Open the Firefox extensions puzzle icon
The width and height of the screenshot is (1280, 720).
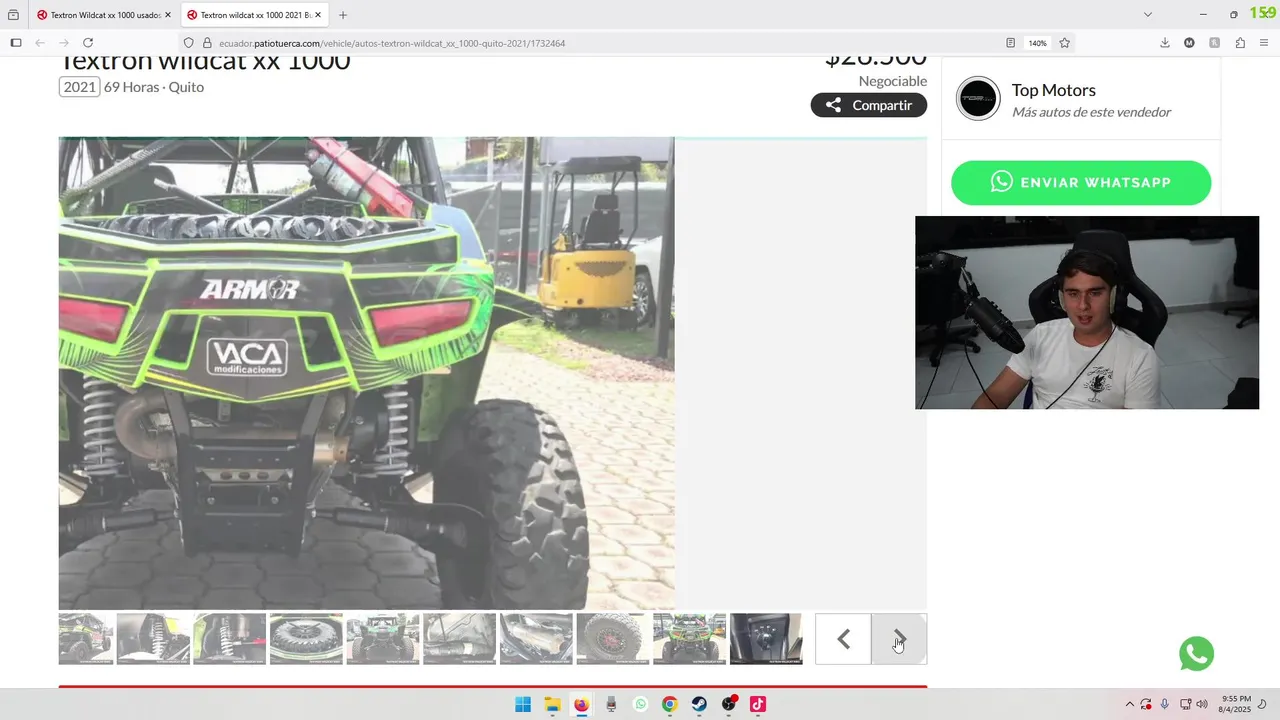1240,43
